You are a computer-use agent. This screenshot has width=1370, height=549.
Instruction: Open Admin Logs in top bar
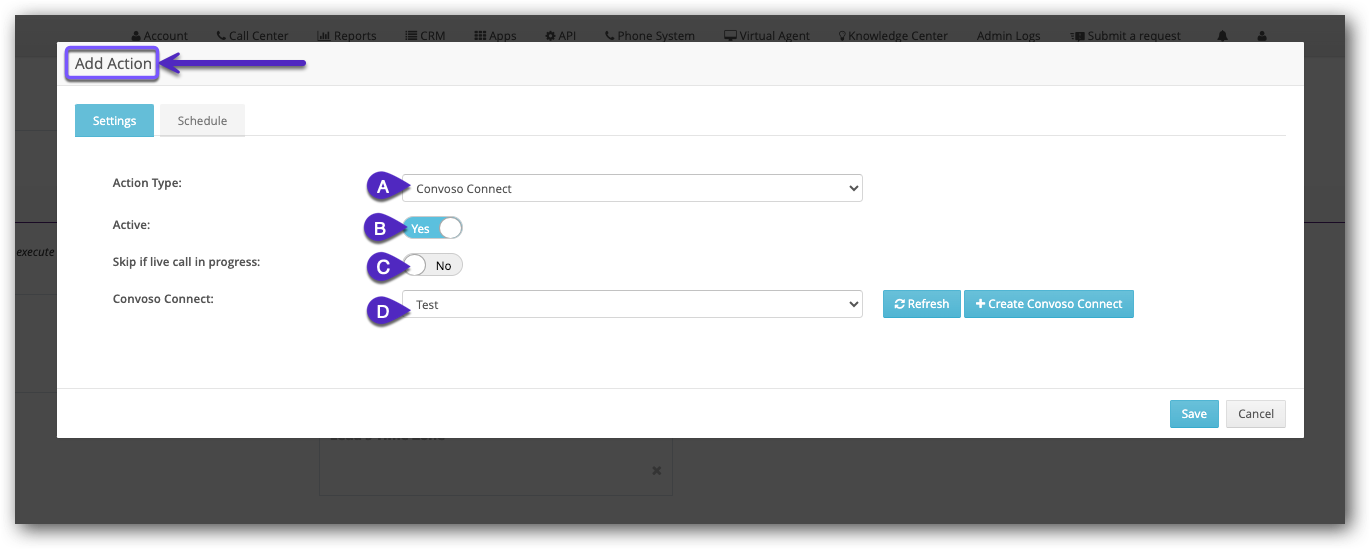(1008, 36)
